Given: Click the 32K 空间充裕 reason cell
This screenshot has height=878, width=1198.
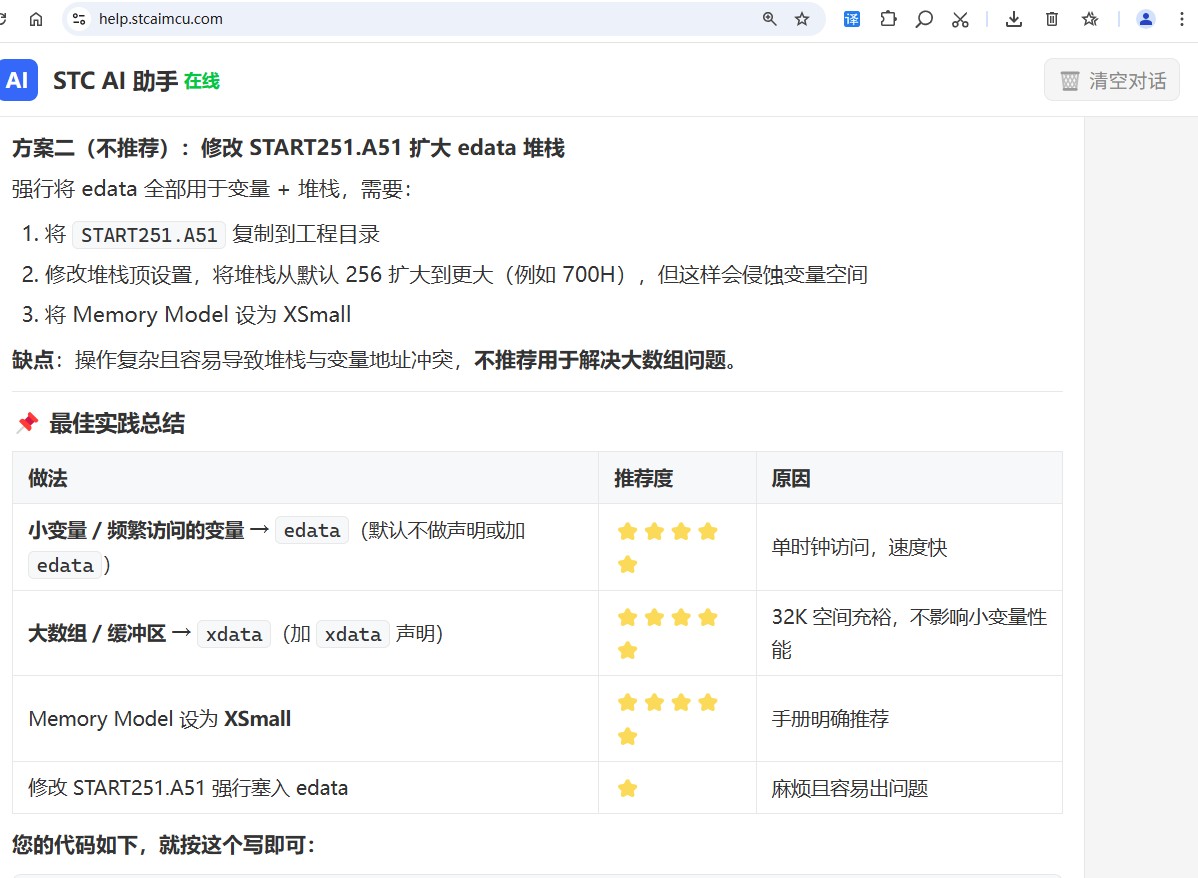Looking at the screenshot, I should [x=909, y=633].
